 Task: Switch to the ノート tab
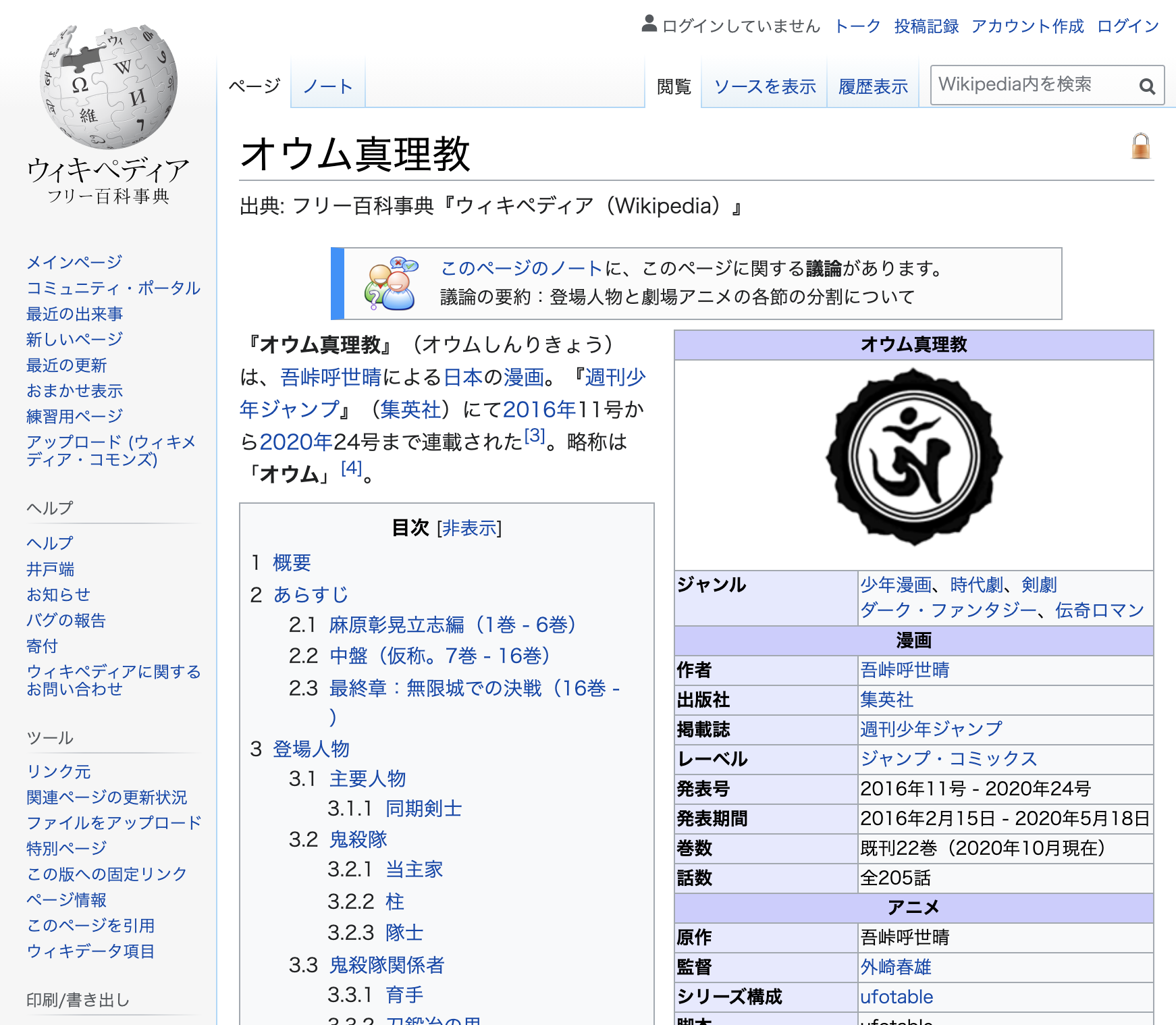tap(327, 86)
